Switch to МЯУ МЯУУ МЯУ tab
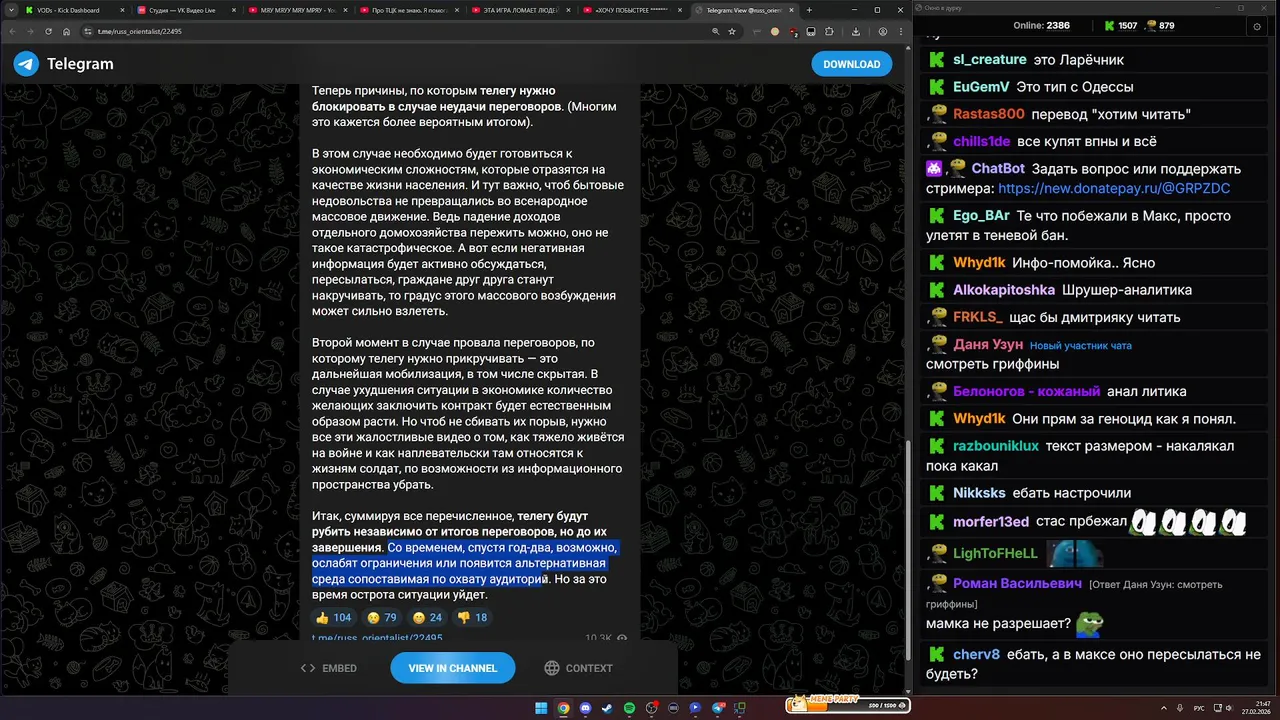This screenshot has width=1280, height=720. click(x=296, y=10)
